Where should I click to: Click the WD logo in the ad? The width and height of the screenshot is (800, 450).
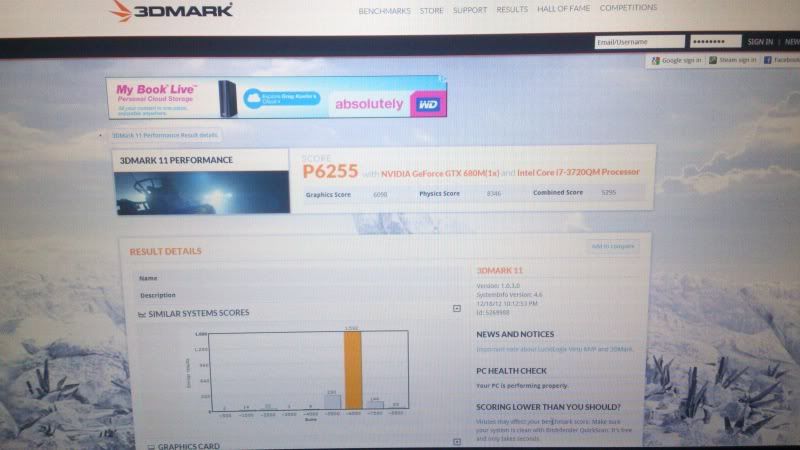428,104
